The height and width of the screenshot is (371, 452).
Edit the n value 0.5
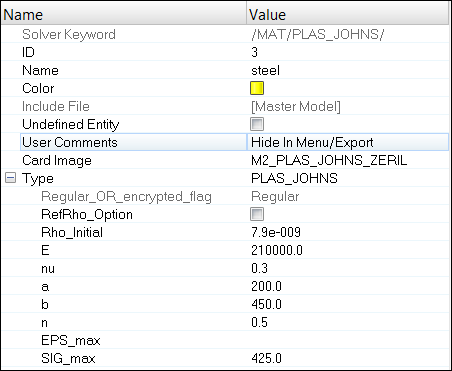[259, 322]
